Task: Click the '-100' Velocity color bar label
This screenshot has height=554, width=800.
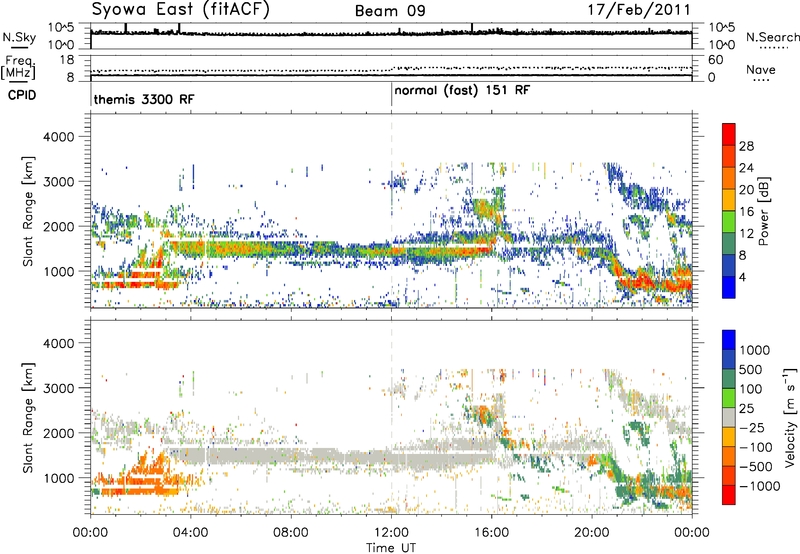Action: coord(755,447)
